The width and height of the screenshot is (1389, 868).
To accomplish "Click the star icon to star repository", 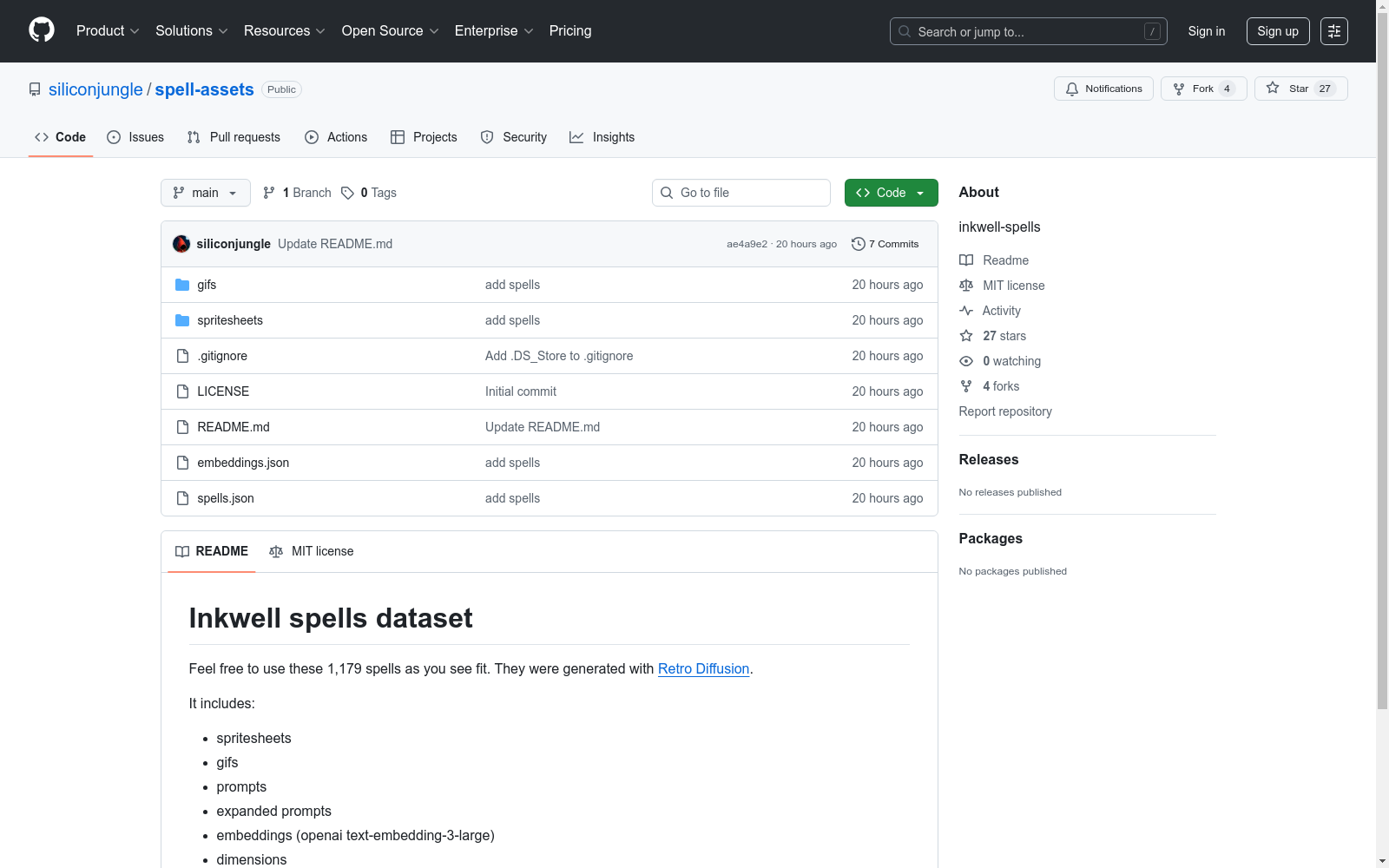I will pyautogui.click(x=1273, y=88).
